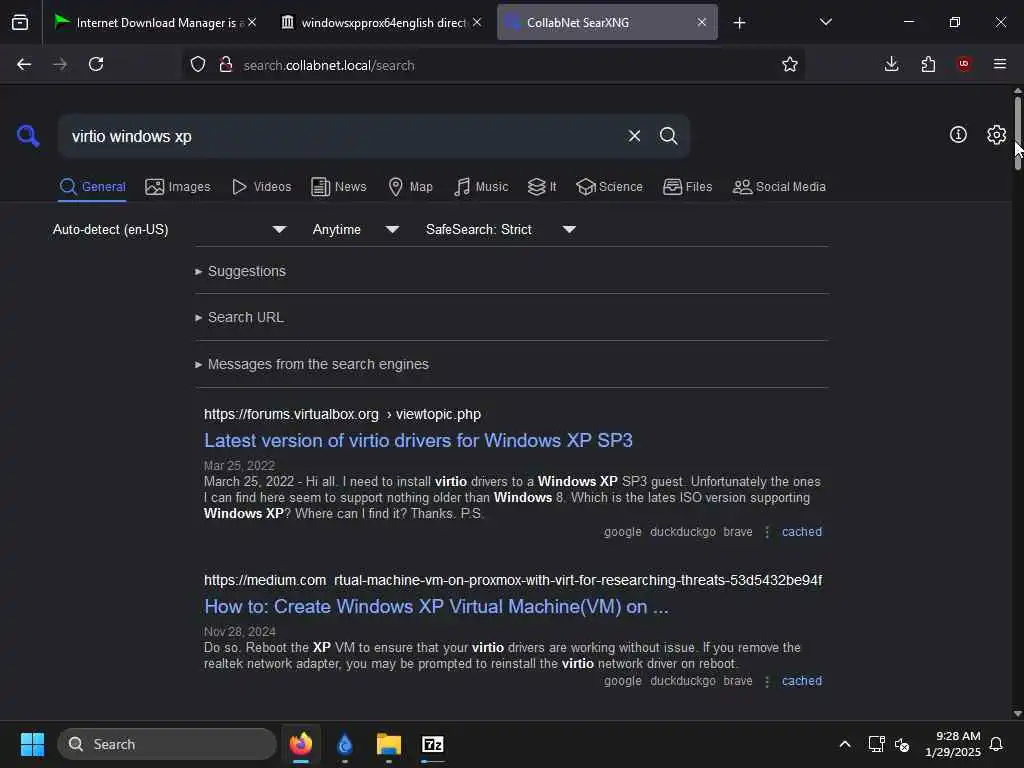Close the Internet Download Manager tab
Screen dimensions: 1024x768
click(252, 22)
